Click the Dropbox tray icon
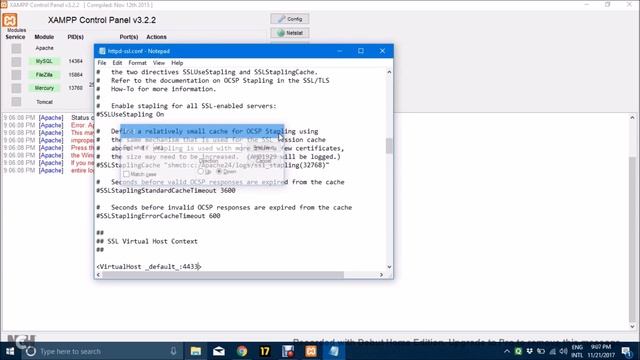 [530, 351]
